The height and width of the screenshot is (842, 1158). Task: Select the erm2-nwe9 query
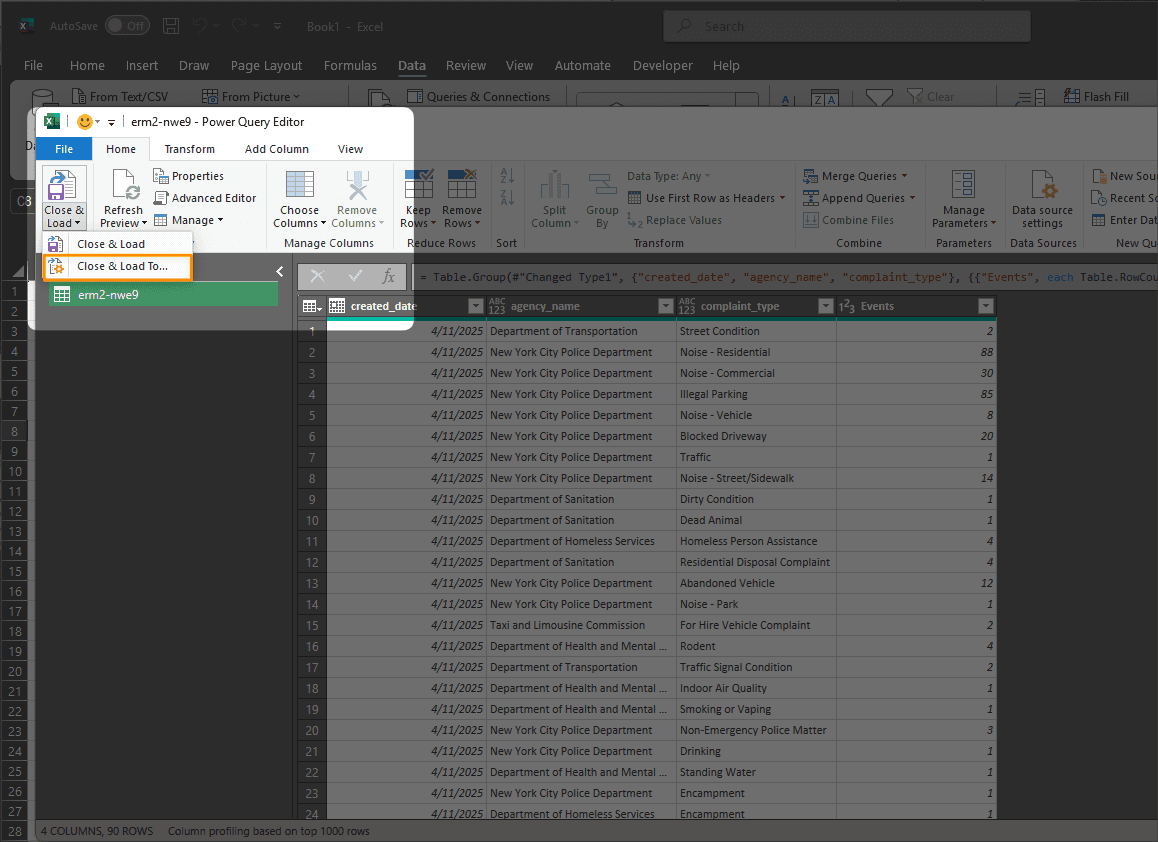pyautogui.click(x=163, y=295)
